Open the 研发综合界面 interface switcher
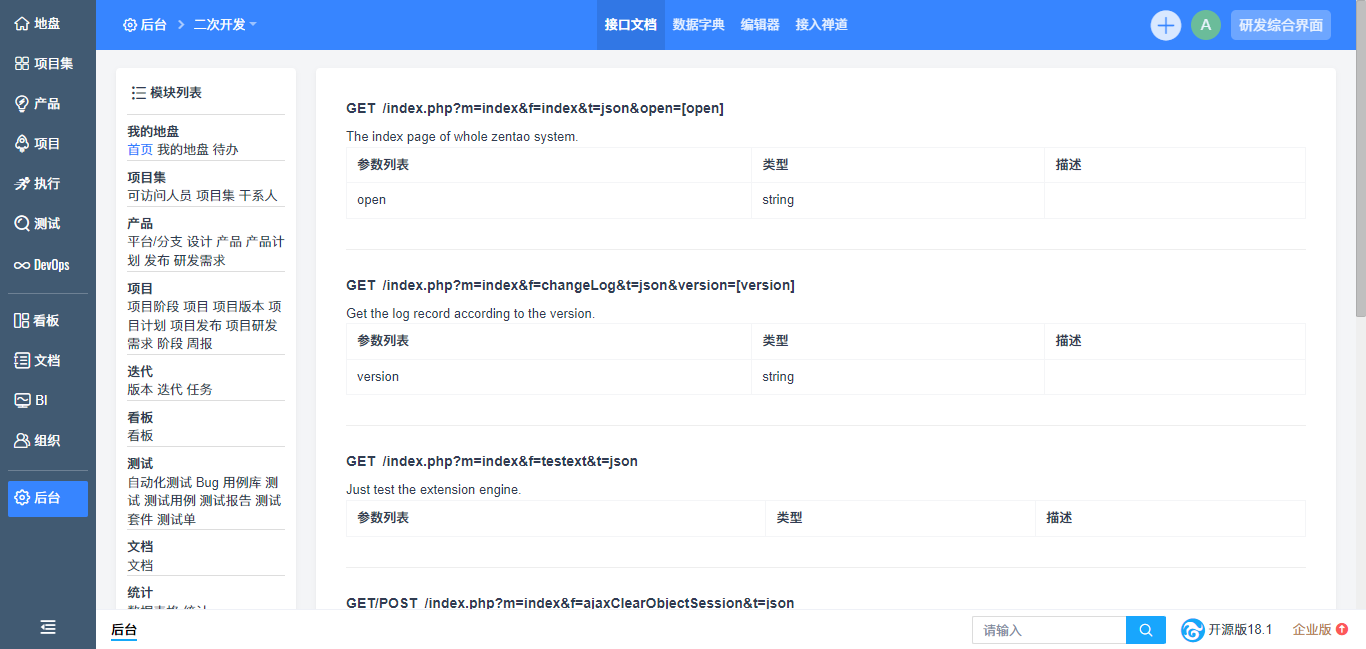Viewport: 1366px width, 649px height. coord(1281,25)
